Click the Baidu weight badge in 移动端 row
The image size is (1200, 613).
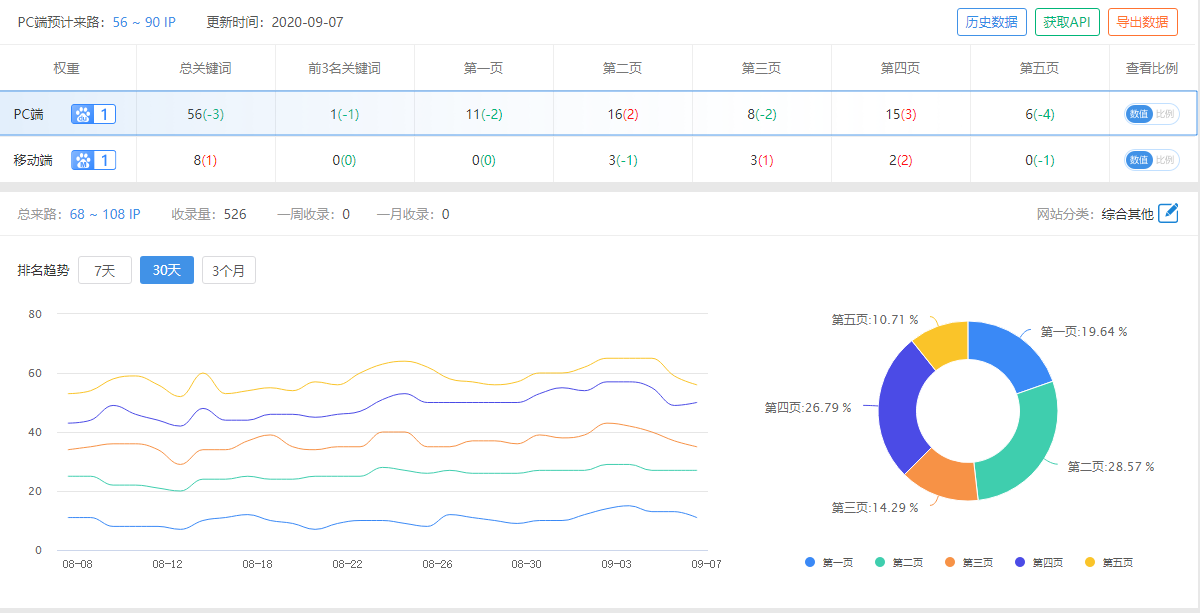pos(93,160)
